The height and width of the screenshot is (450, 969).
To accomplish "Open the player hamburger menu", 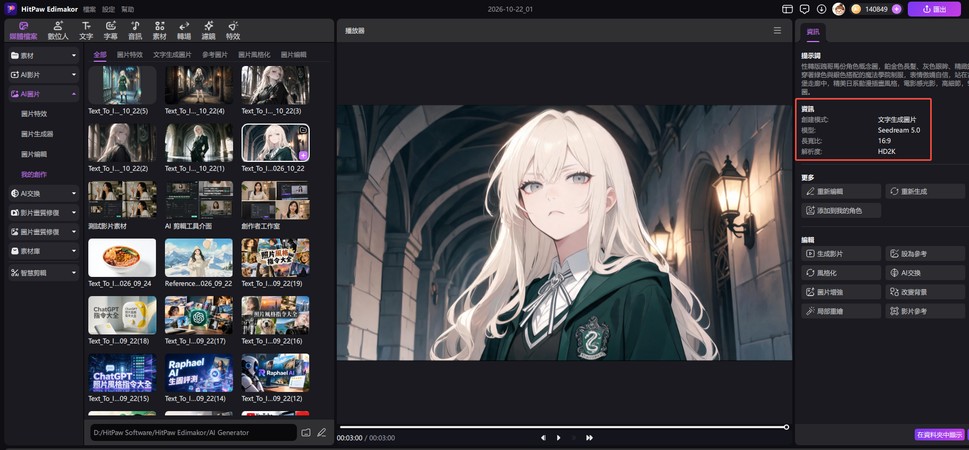I will pyautogui.click(x=777, y=30).
